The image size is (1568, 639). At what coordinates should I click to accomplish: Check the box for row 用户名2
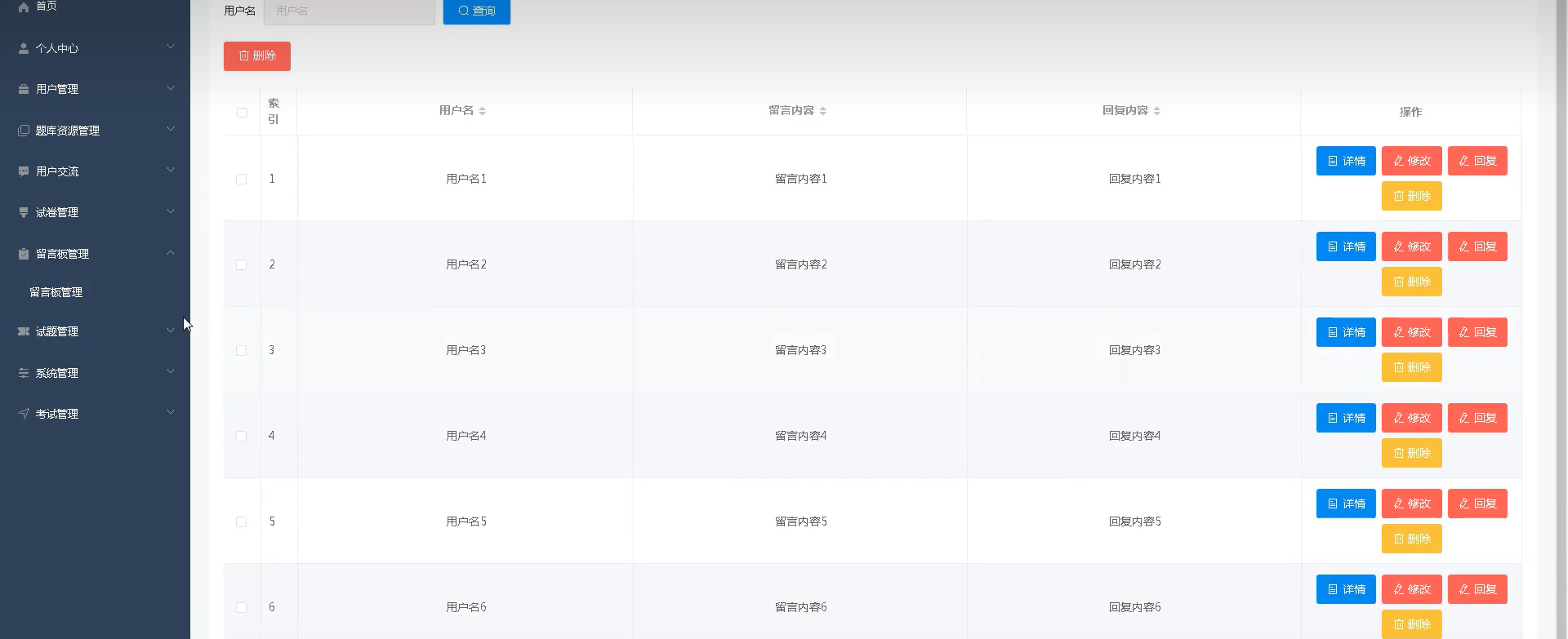pos(241,264)
